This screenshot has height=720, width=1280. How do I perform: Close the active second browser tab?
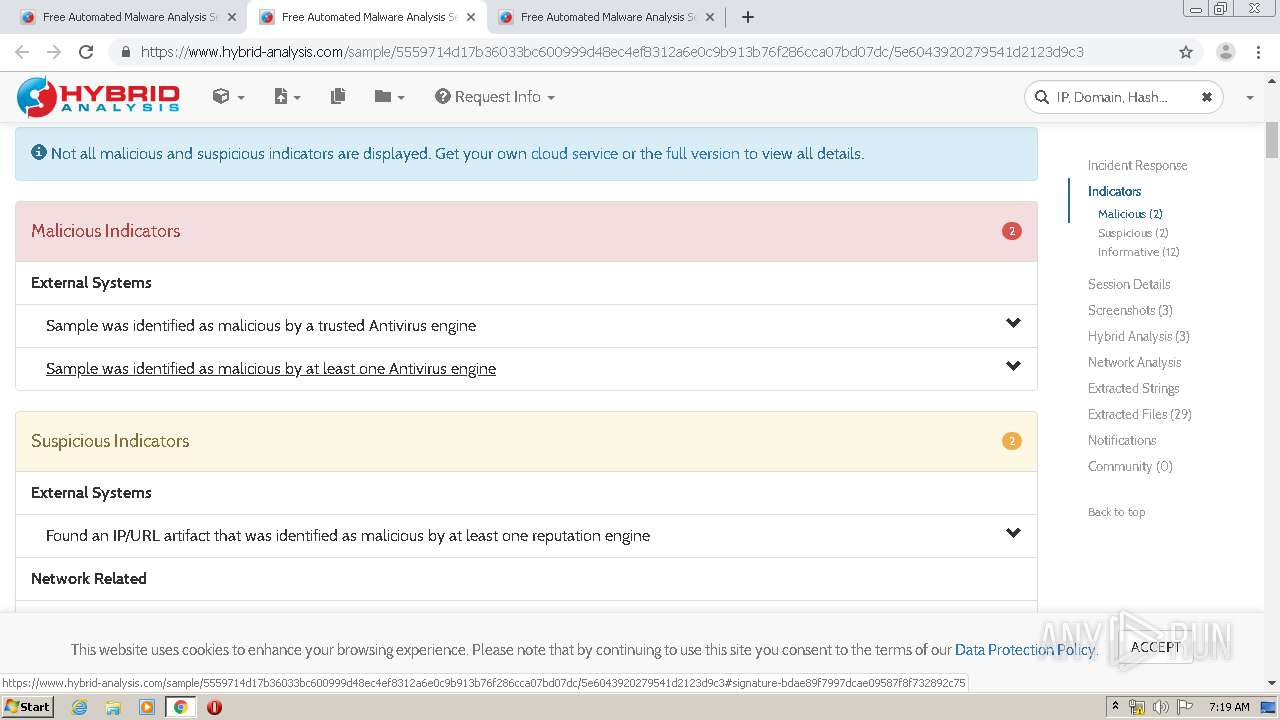point(471,17)
